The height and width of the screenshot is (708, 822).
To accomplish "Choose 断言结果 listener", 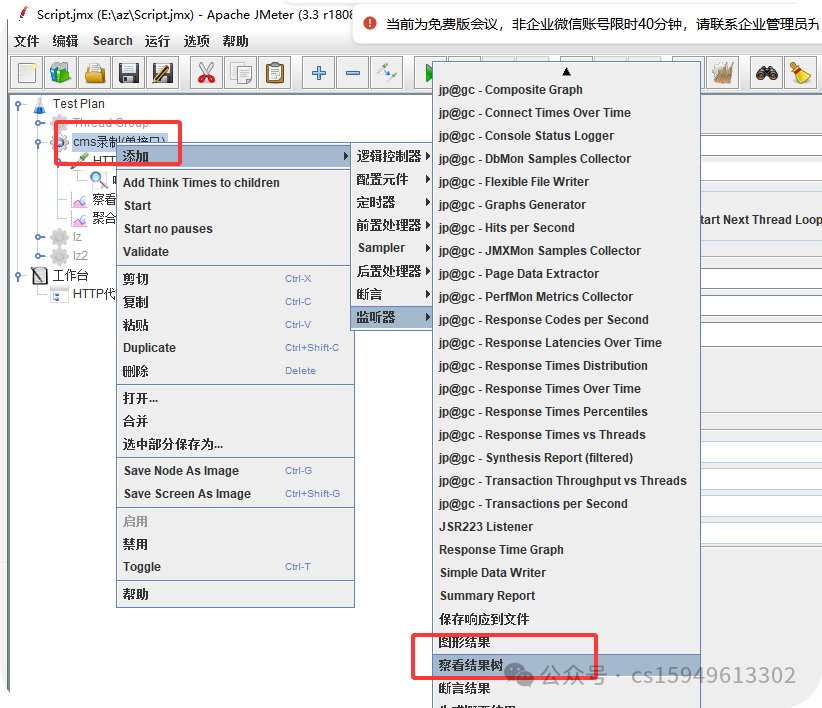I will [x=567, y=688].
